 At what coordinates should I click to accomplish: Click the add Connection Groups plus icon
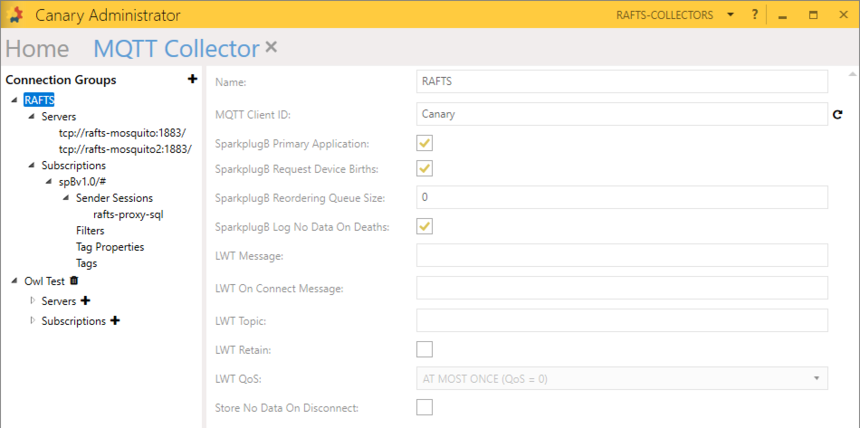[x=192, y=80]
